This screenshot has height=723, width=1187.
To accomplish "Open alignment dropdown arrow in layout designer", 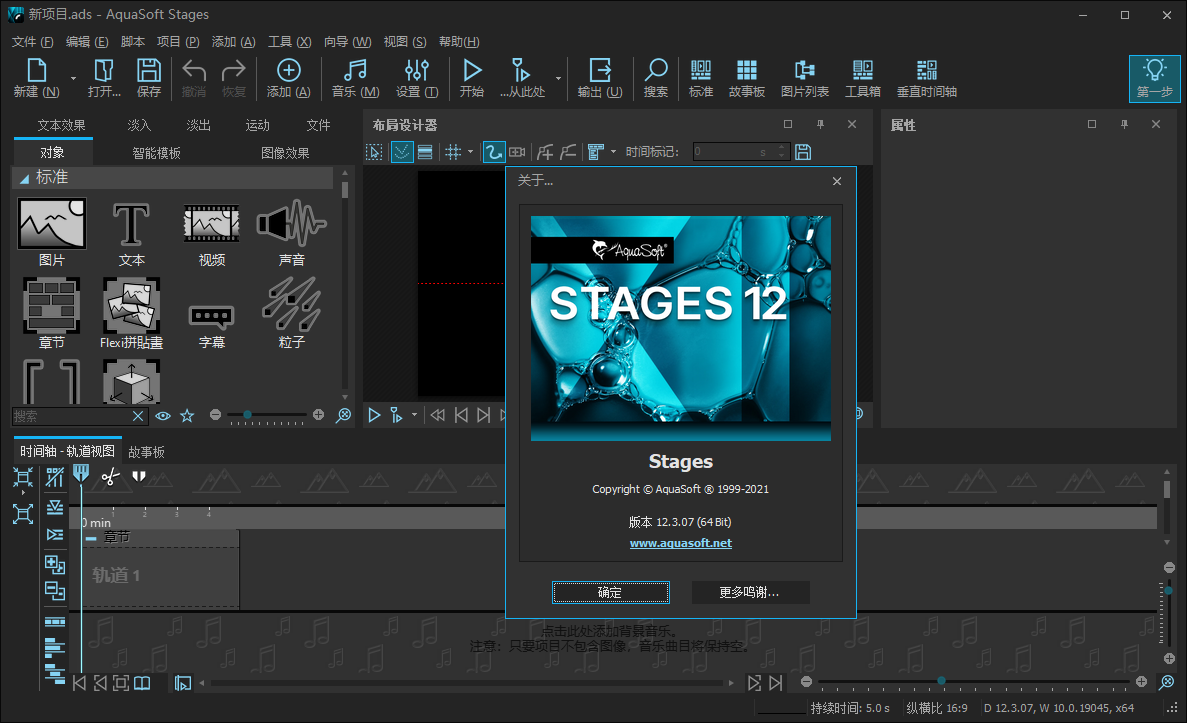I will [613, 152].
